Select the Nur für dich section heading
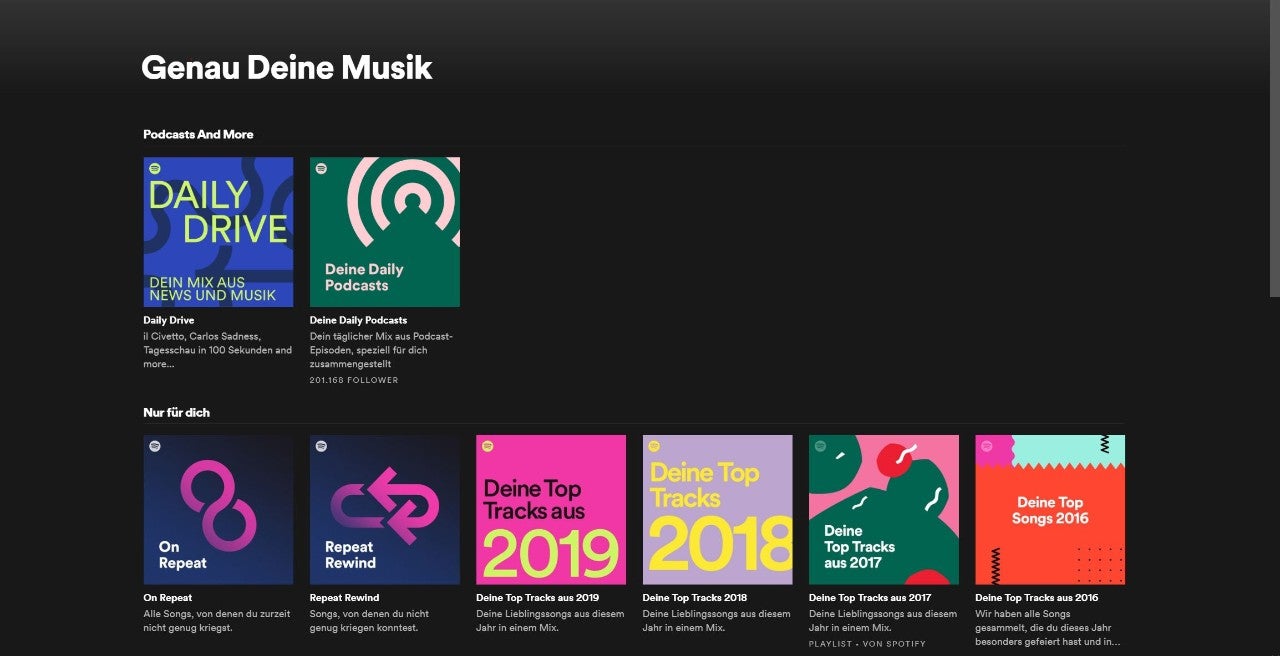Viewport: 1280px width, 656px height. tap(176, 412)
